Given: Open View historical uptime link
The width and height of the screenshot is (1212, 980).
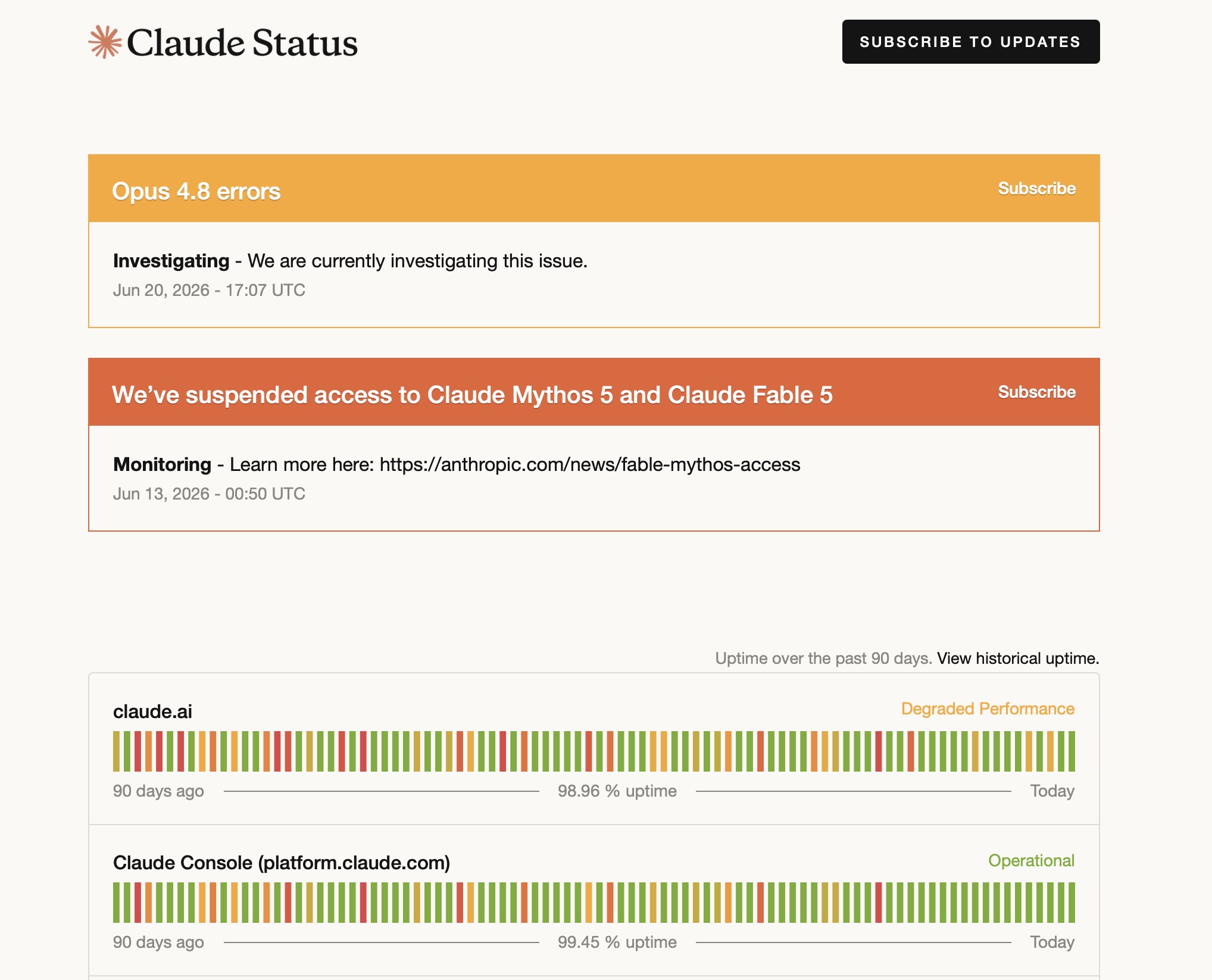Looking at the screenshot, I should click(x=1018, y=658).
